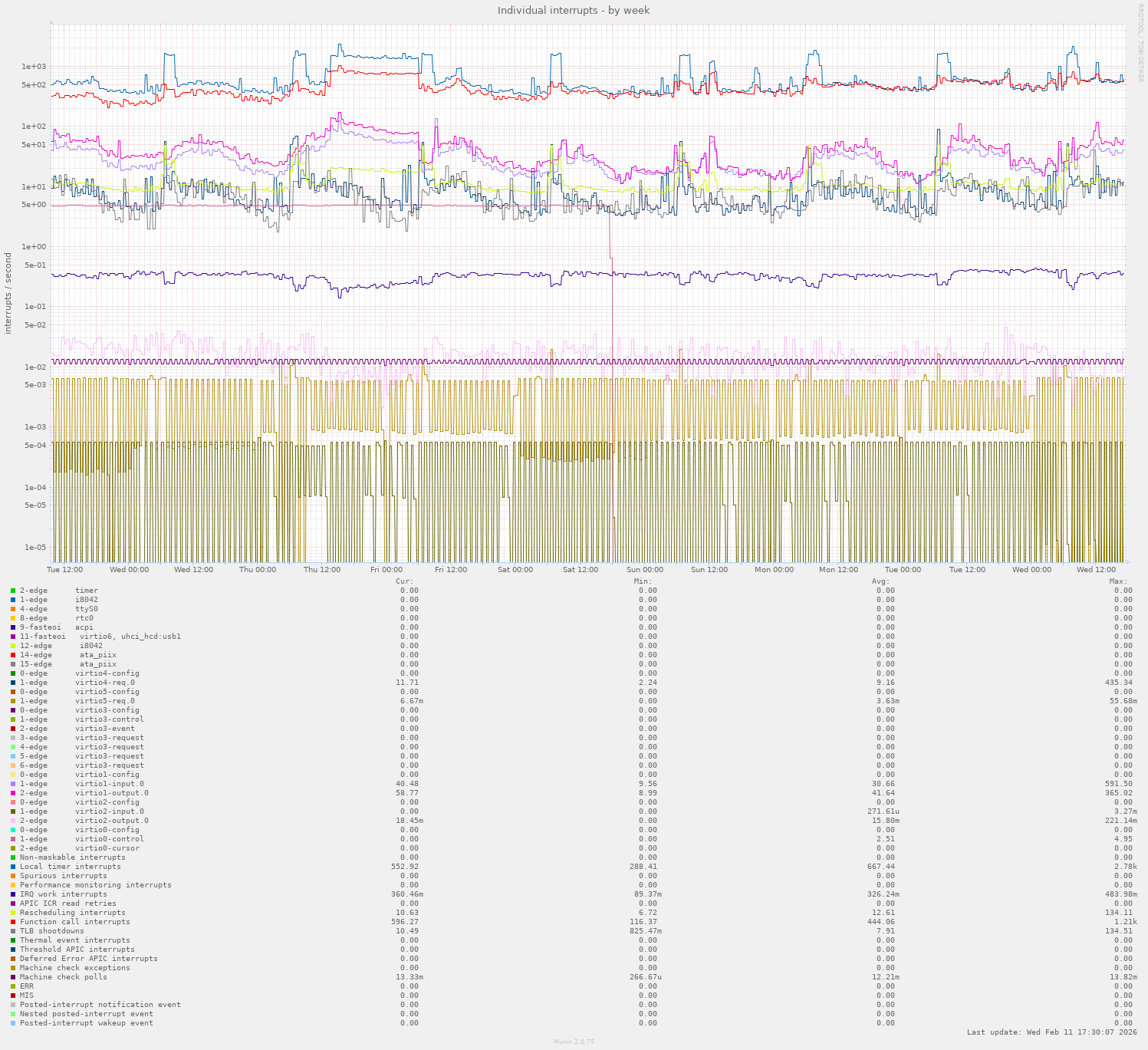Click the 'Sat 12:00' time axis label
This screenshot has height=1050, width=1148.
coord(580,570)
